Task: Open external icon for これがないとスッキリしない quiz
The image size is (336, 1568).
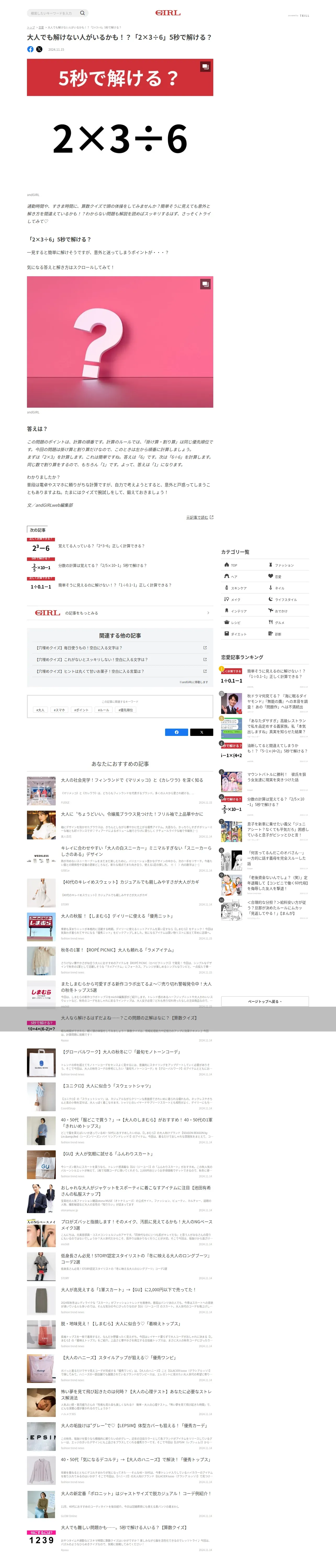Action: coord(205,659)
